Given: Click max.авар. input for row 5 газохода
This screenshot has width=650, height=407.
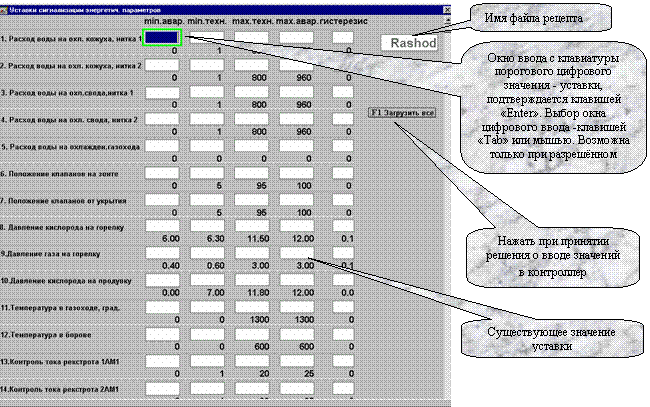Looking at the screenshot, I should coord(296,146).
